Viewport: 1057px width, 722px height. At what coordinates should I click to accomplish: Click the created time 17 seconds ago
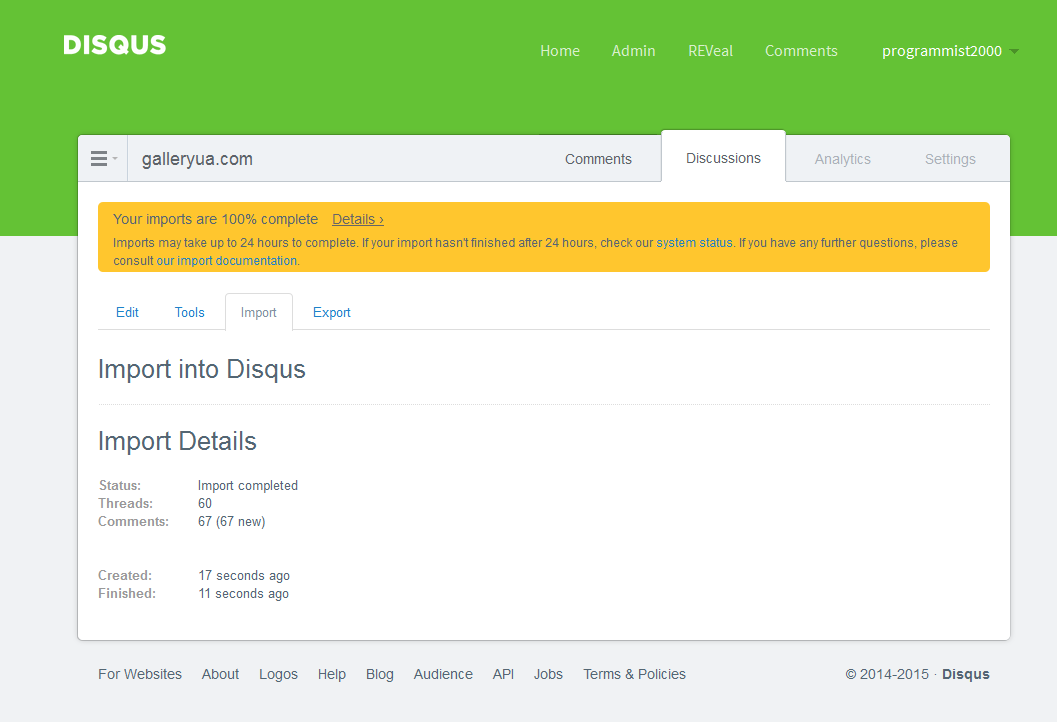coord(244,576)
